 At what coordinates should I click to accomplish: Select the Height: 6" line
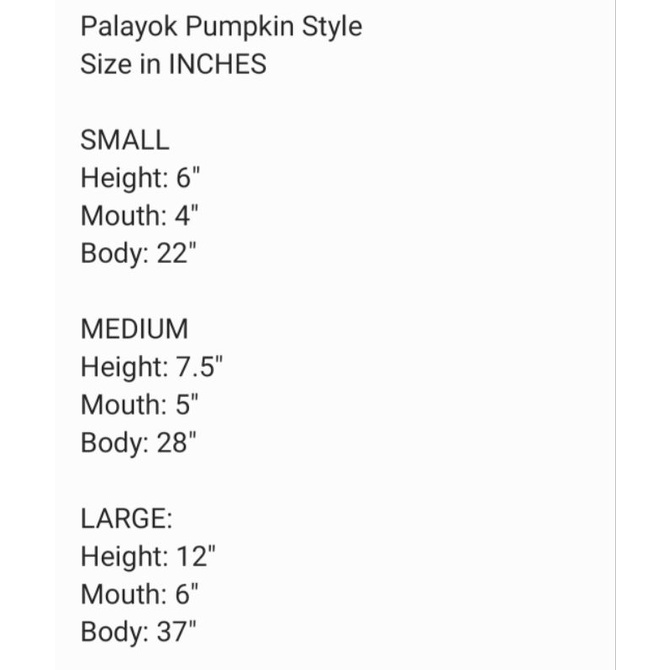(141, 178)
